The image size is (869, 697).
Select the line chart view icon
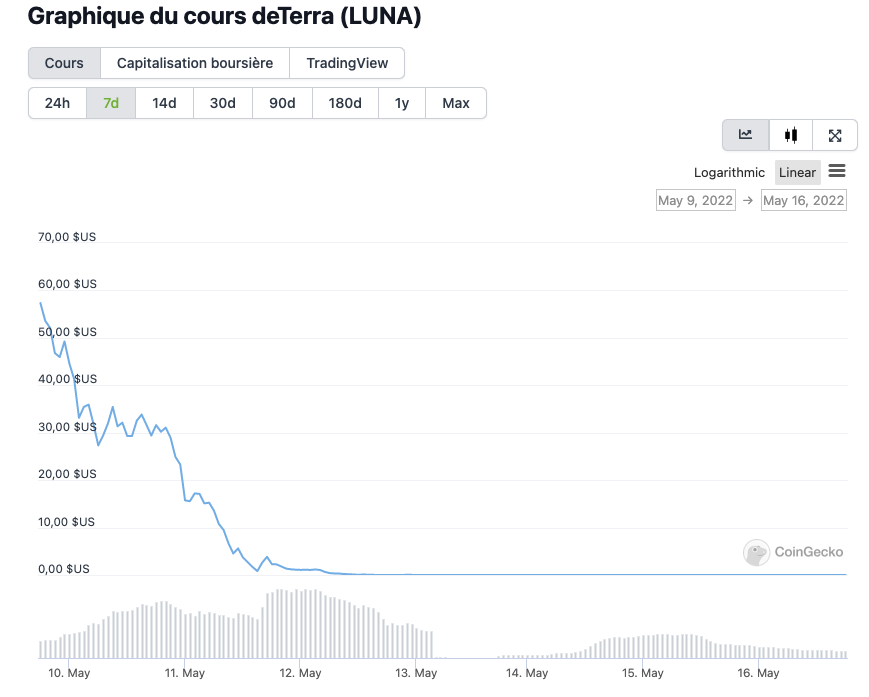point(746,135)
